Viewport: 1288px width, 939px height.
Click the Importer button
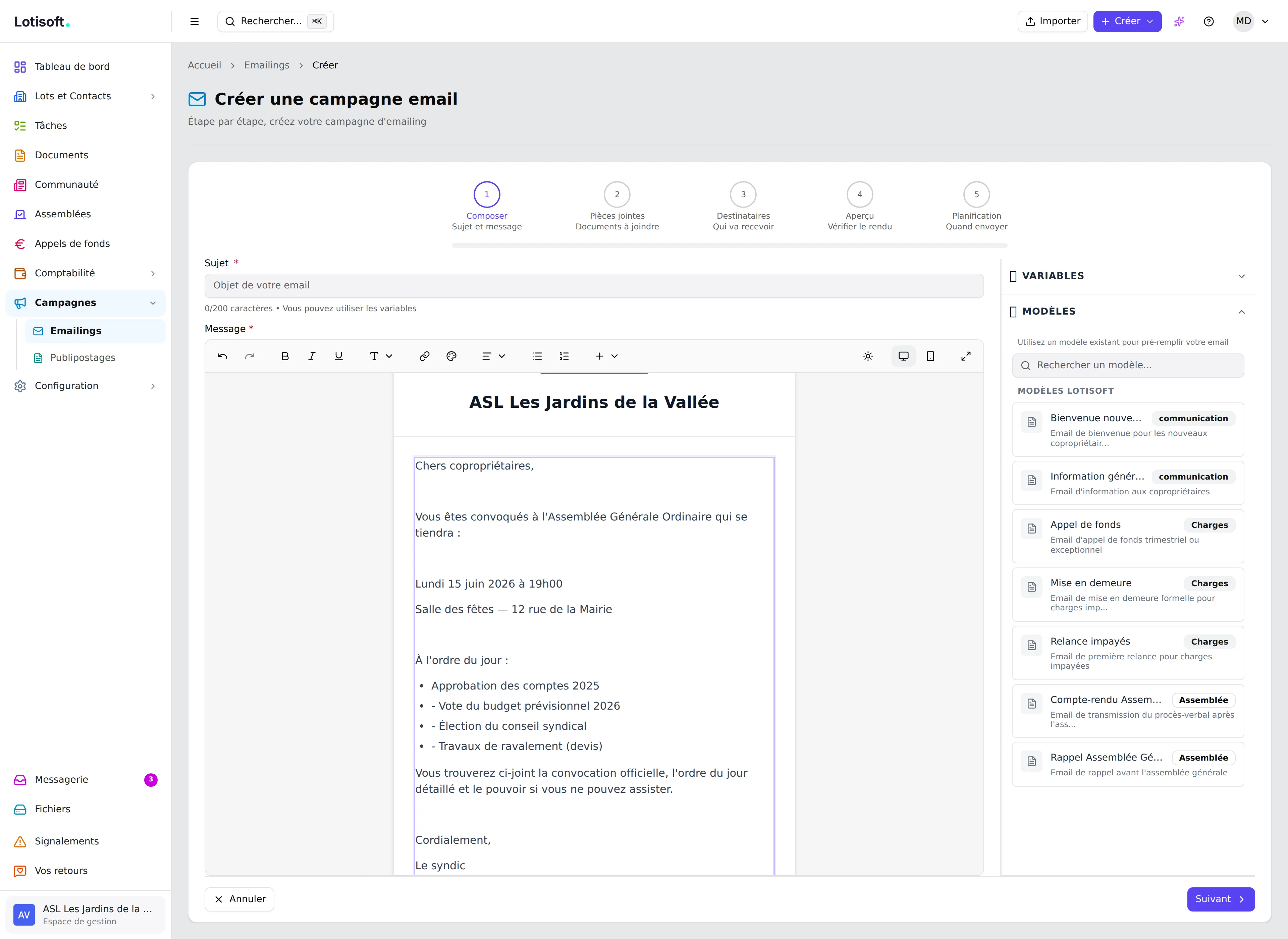[1053, 21]
